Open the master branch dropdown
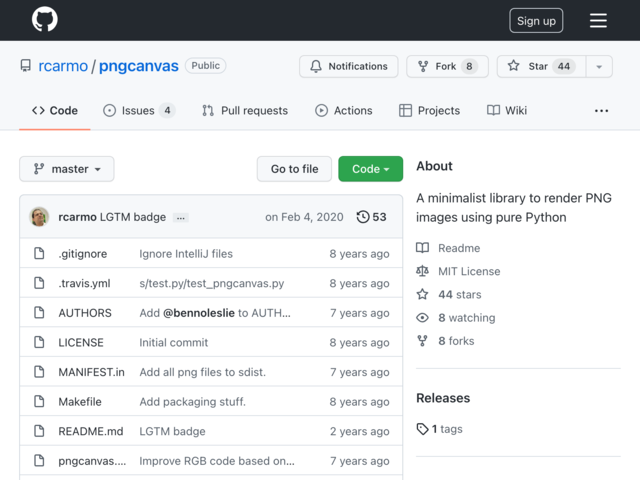 (x=67, y=169)
